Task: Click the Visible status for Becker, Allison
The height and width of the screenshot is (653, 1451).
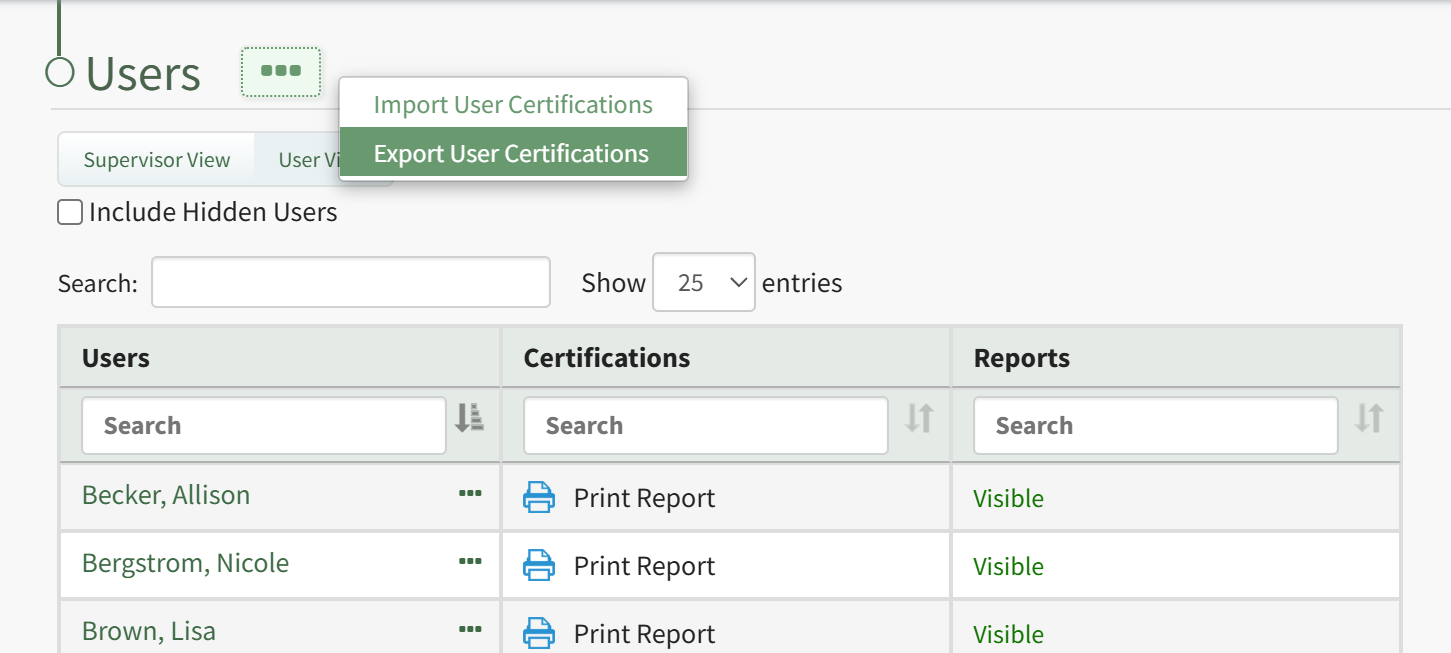Action: pyautogui.click(x=1008, y=498)
